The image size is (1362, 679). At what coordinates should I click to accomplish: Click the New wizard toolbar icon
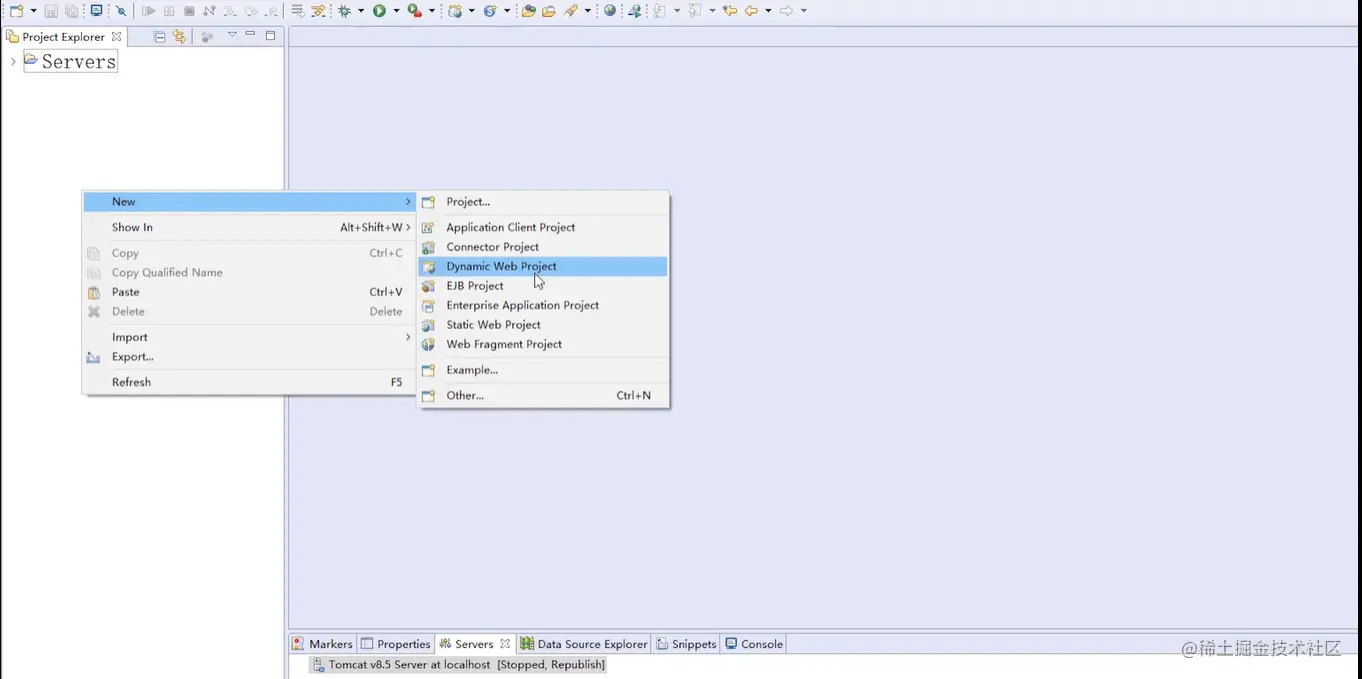(x=15, y=11)
